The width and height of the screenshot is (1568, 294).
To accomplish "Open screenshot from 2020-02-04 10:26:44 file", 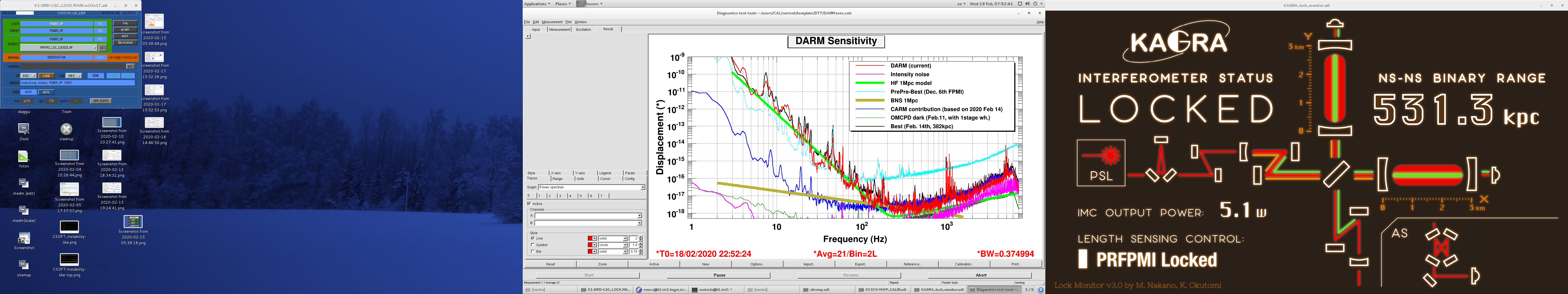I will pos(69,155).
